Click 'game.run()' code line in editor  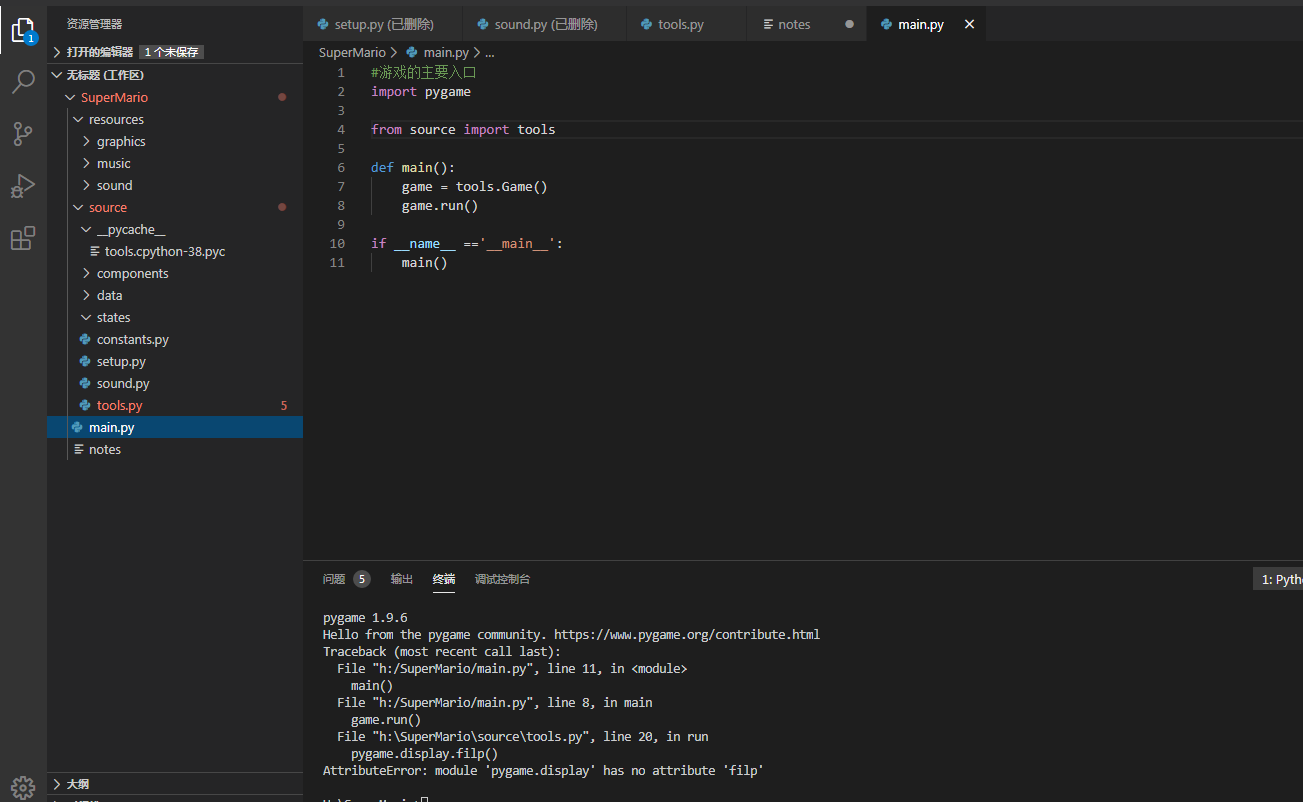pos(440,205)
